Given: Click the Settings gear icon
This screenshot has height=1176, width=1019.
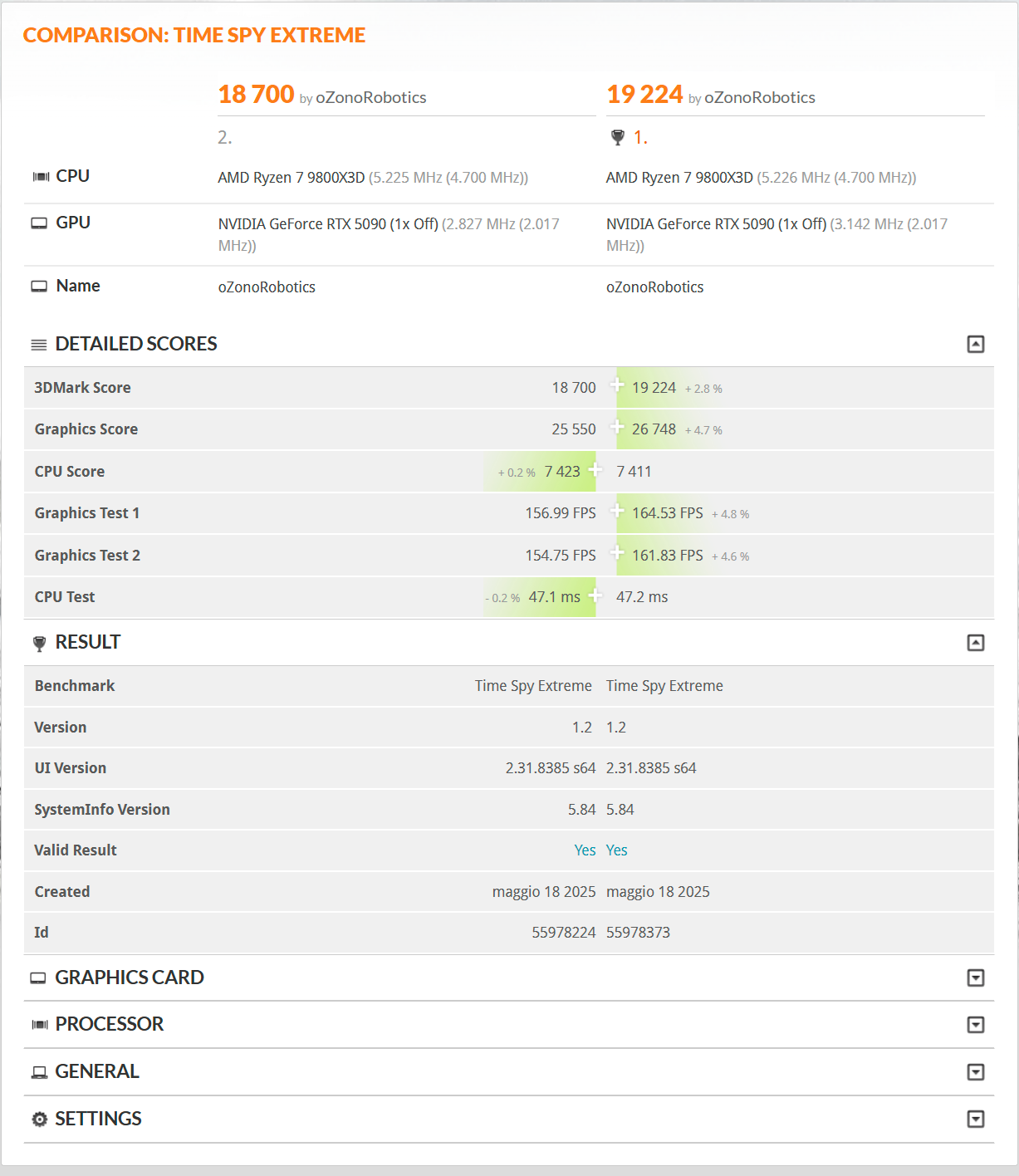Looking at the screenshot, I should pos(39,1120).
